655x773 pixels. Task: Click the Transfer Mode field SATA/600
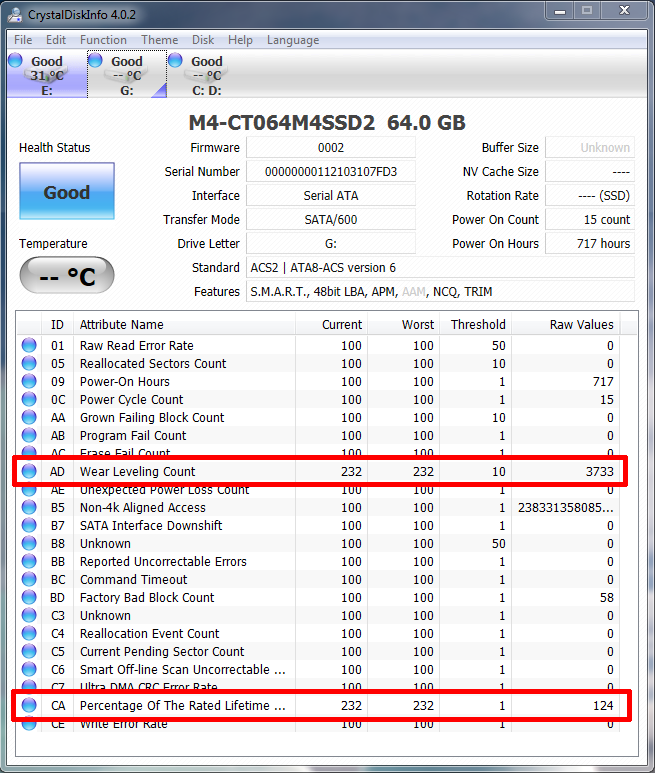[x=331, y=219]
